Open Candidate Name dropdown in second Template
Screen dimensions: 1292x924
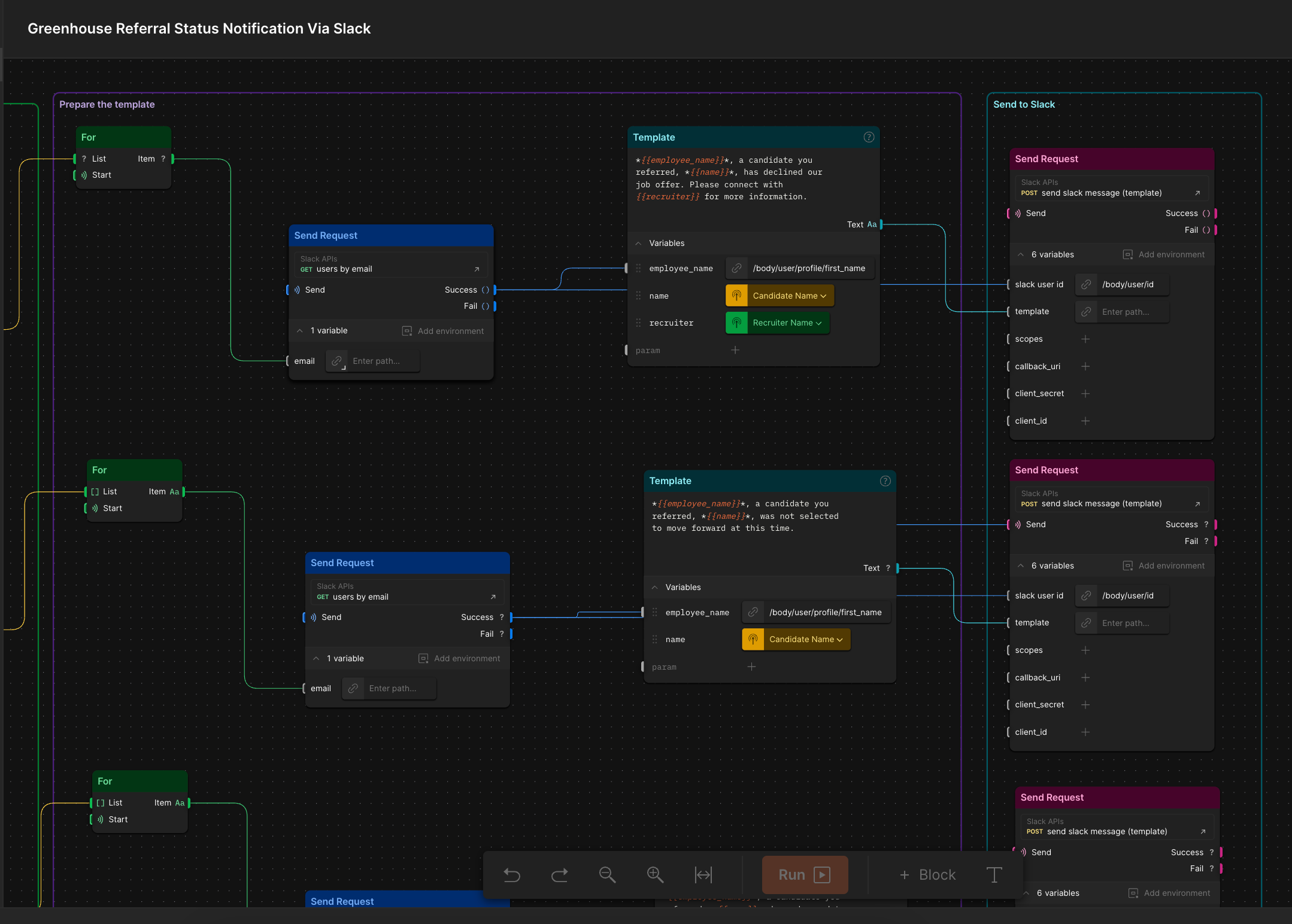[x=796, y=639]
